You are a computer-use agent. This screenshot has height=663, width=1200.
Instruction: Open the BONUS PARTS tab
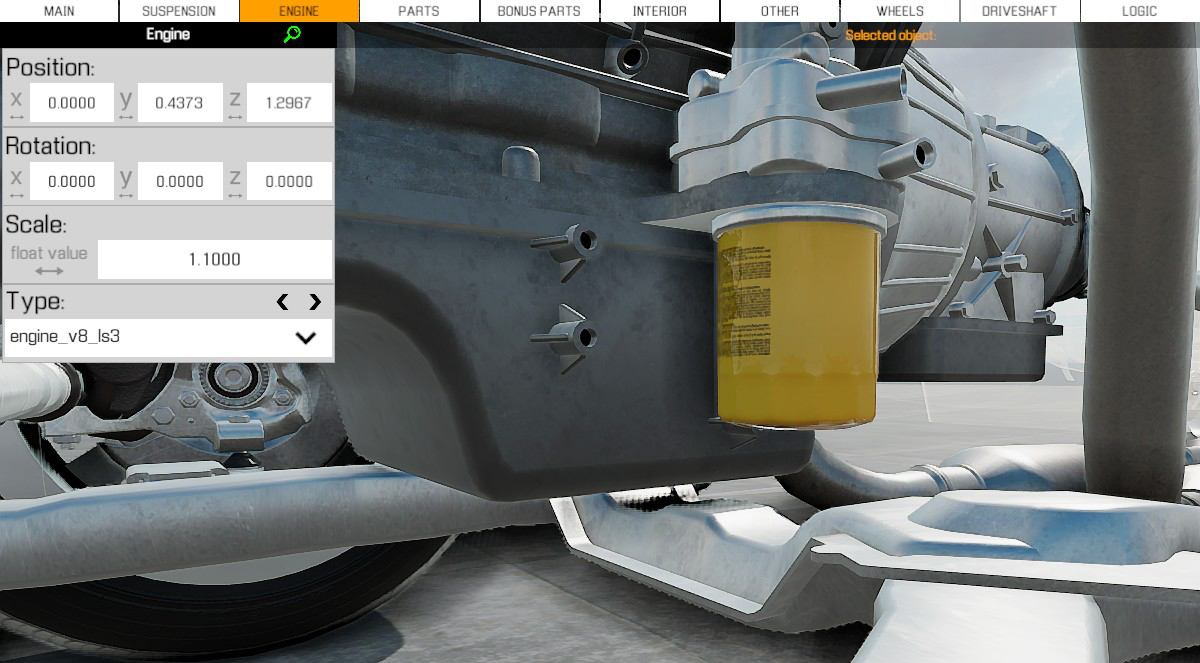(539, 11)
